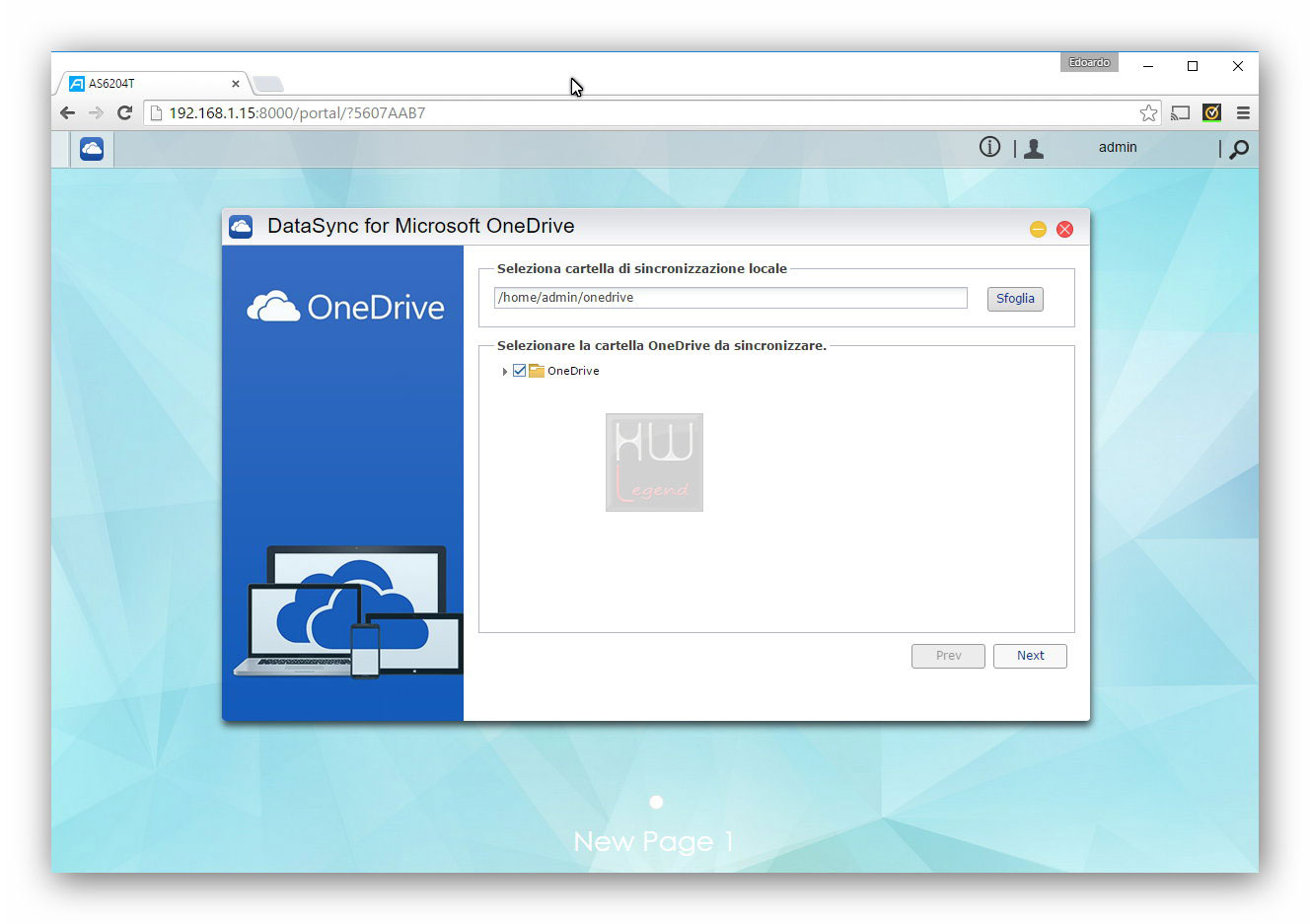Open search with the magnifier icon

pos(1239,149)
